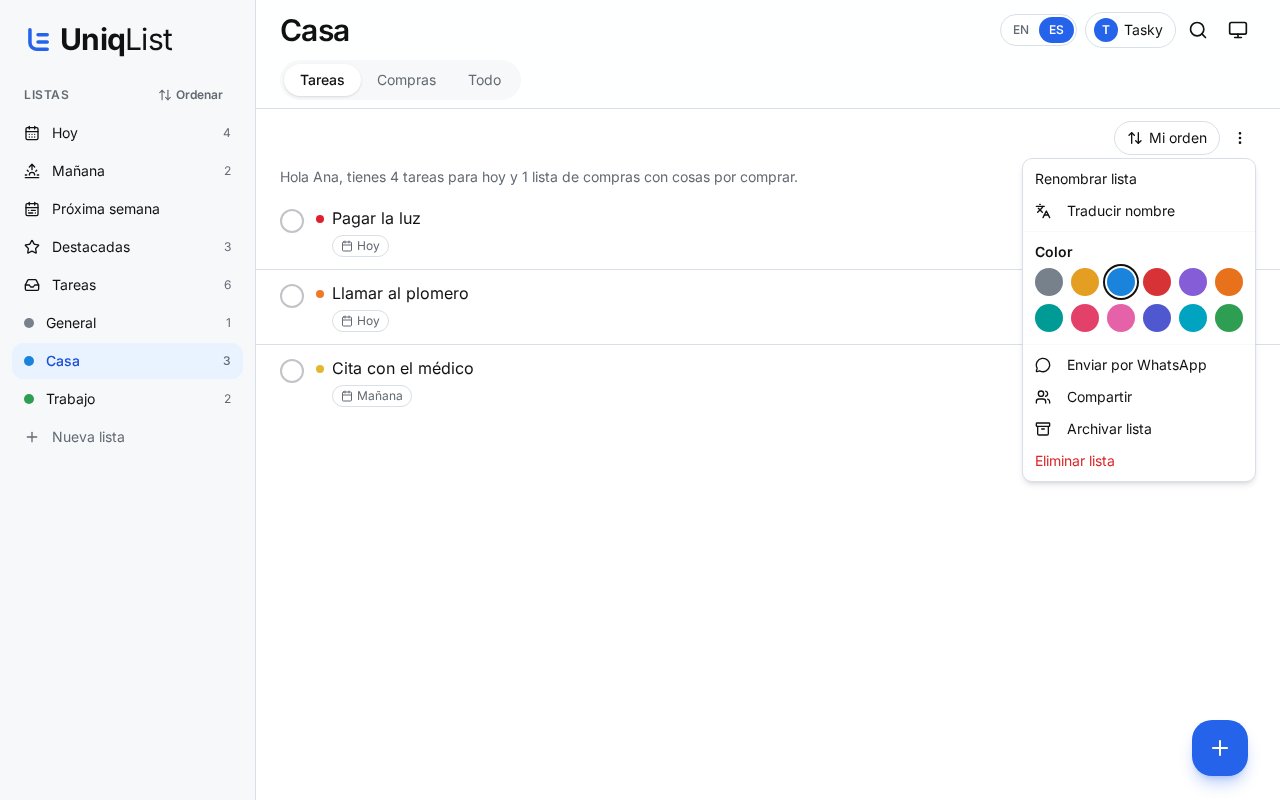This screenshot has width=1280, height=800.
Task: Click the monitor display theme icon
Action: (1238, 30)
